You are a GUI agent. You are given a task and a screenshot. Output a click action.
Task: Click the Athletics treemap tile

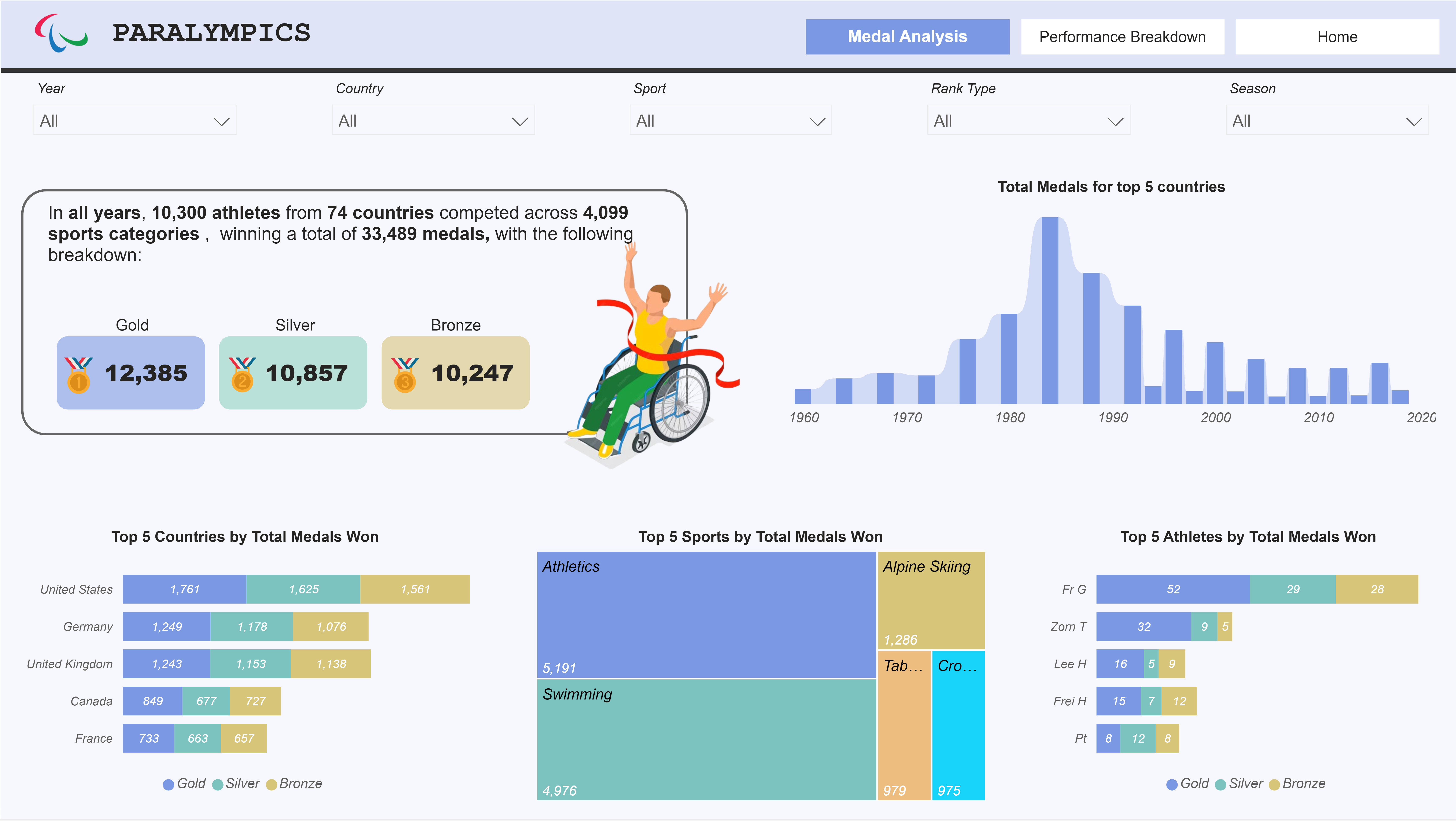coord(706,615)
